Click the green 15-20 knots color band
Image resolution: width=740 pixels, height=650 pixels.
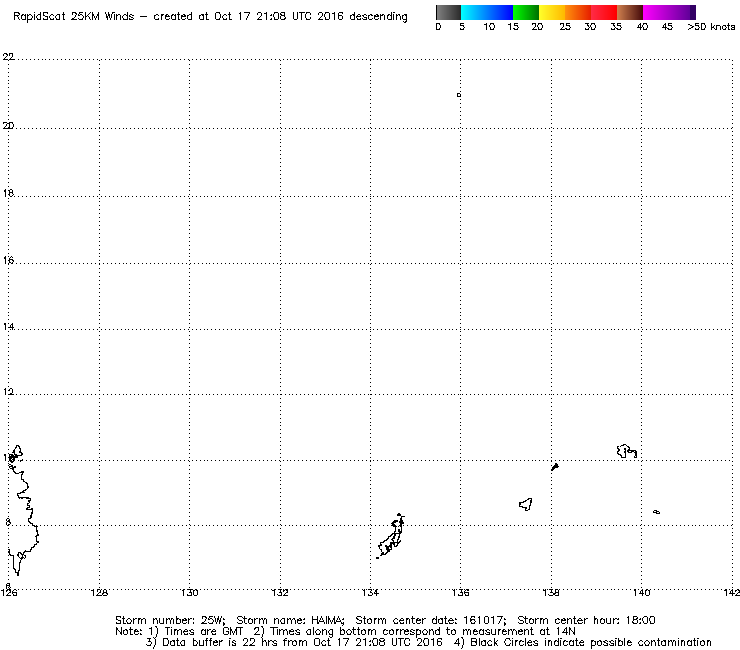click(x=526, y=12)
